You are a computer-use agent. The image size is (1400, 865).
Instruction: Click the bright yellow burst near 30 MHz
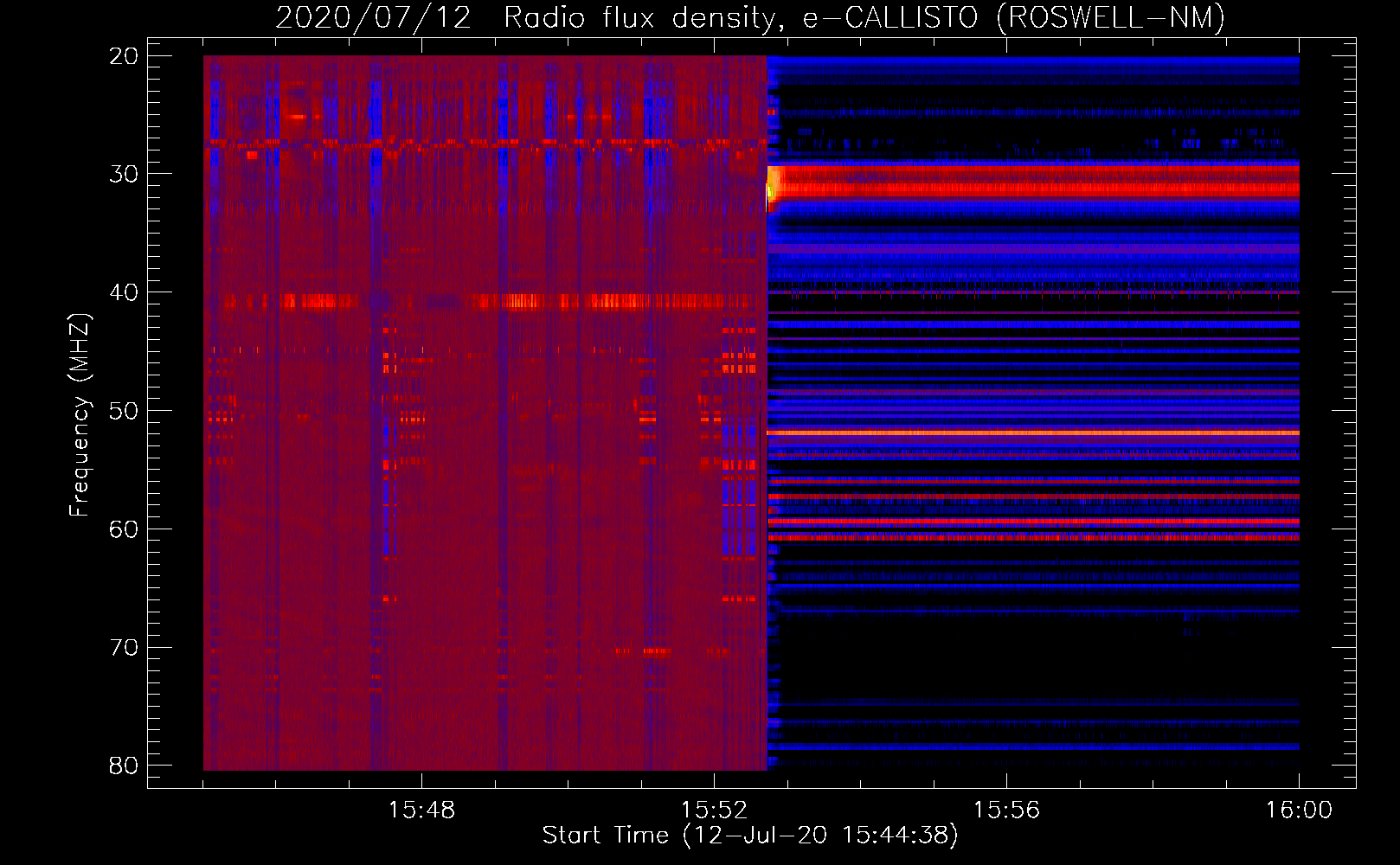pos(773,186)
